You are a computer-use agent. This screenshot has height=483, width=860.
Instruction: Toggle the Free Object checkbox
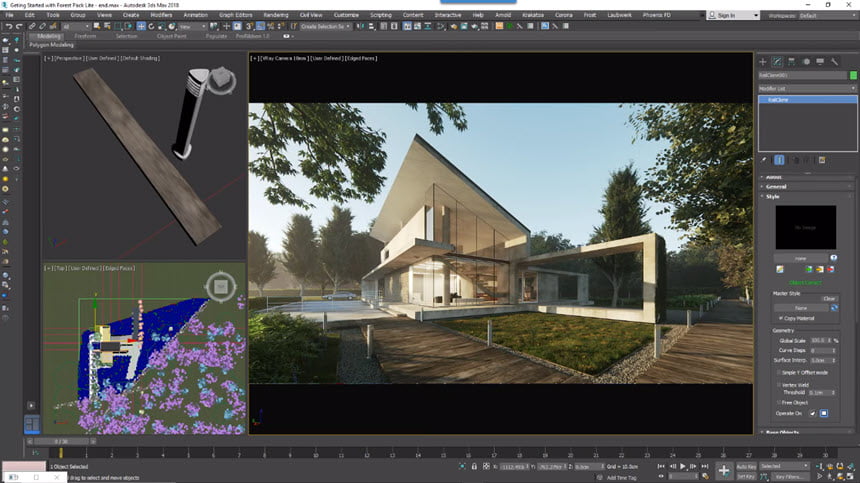pyautogui.click(x=779, y=402)
